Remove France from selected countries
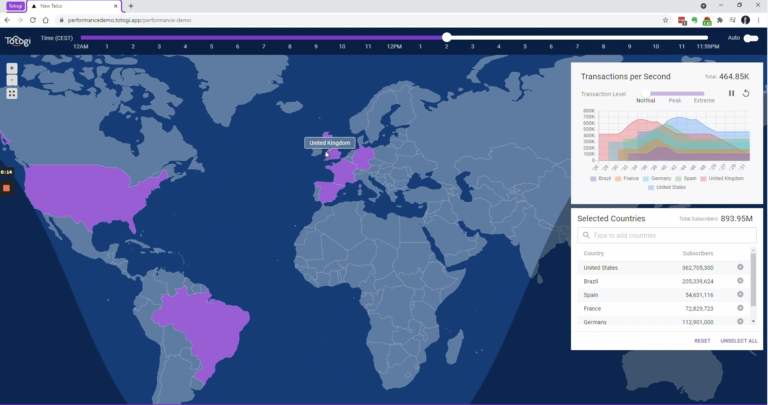 [x=740, y=309]
